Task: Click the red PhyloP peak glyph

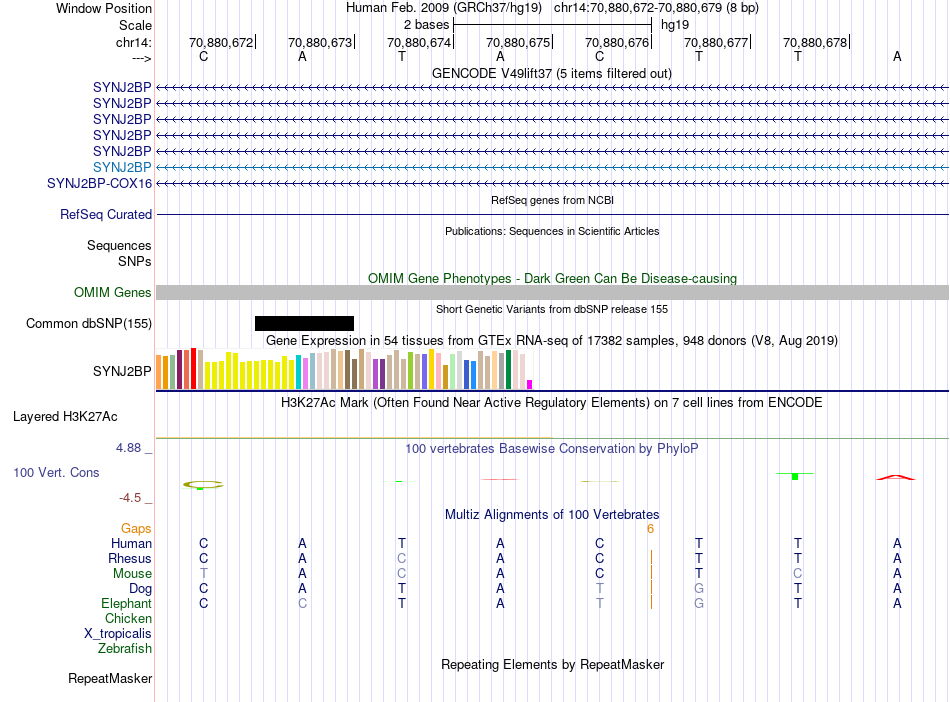Action: (x=896, y=477)
